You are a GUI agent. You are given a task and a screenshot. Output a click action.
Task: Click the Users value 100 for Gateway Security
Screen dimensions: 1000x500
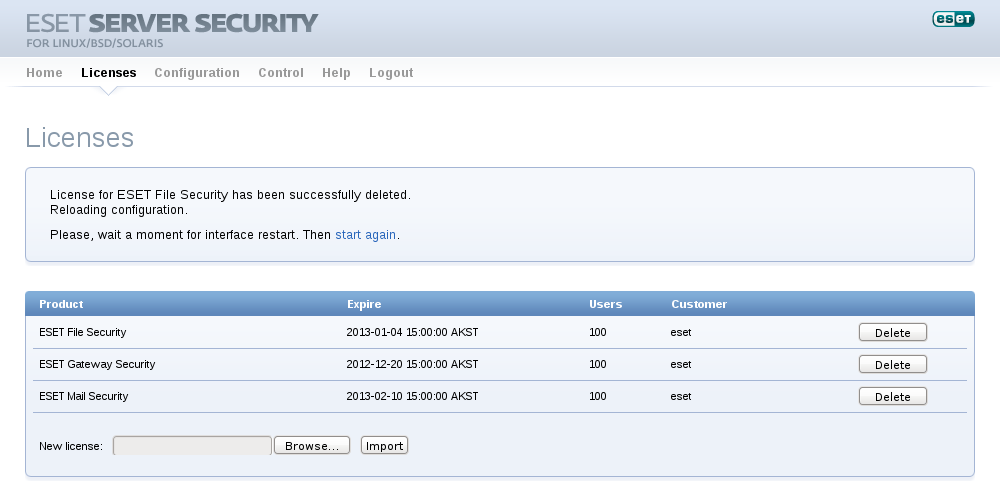[598, 364]
